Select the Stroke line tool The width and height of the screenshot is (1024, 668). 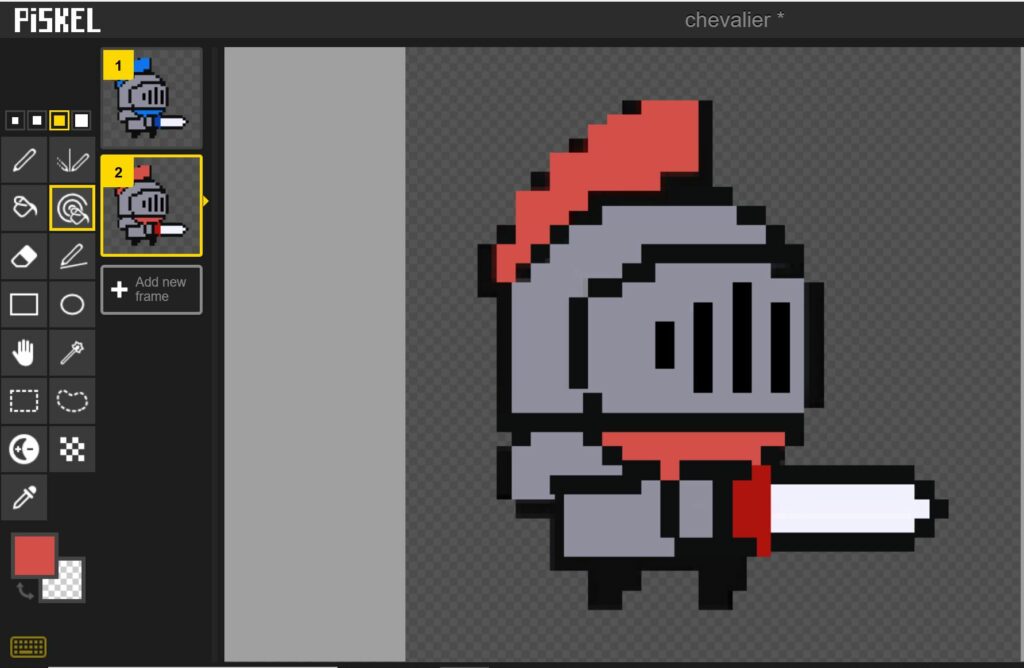click(72, 257)
